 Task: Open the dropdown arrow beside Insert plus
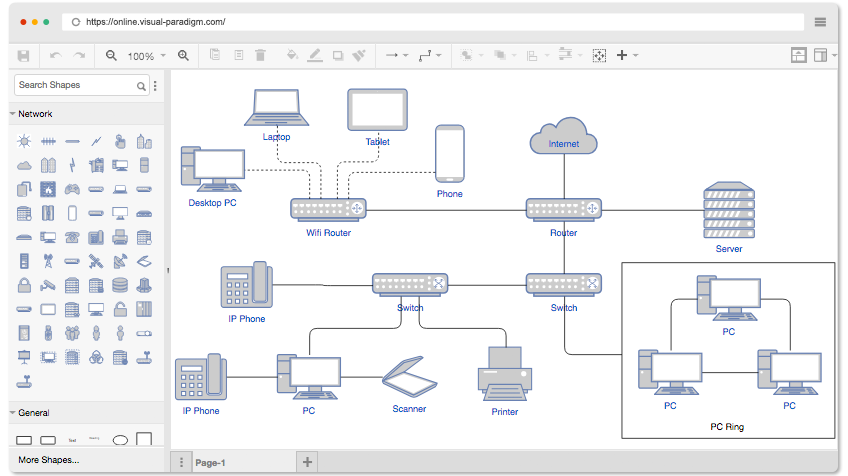click(x=635, y=55)
